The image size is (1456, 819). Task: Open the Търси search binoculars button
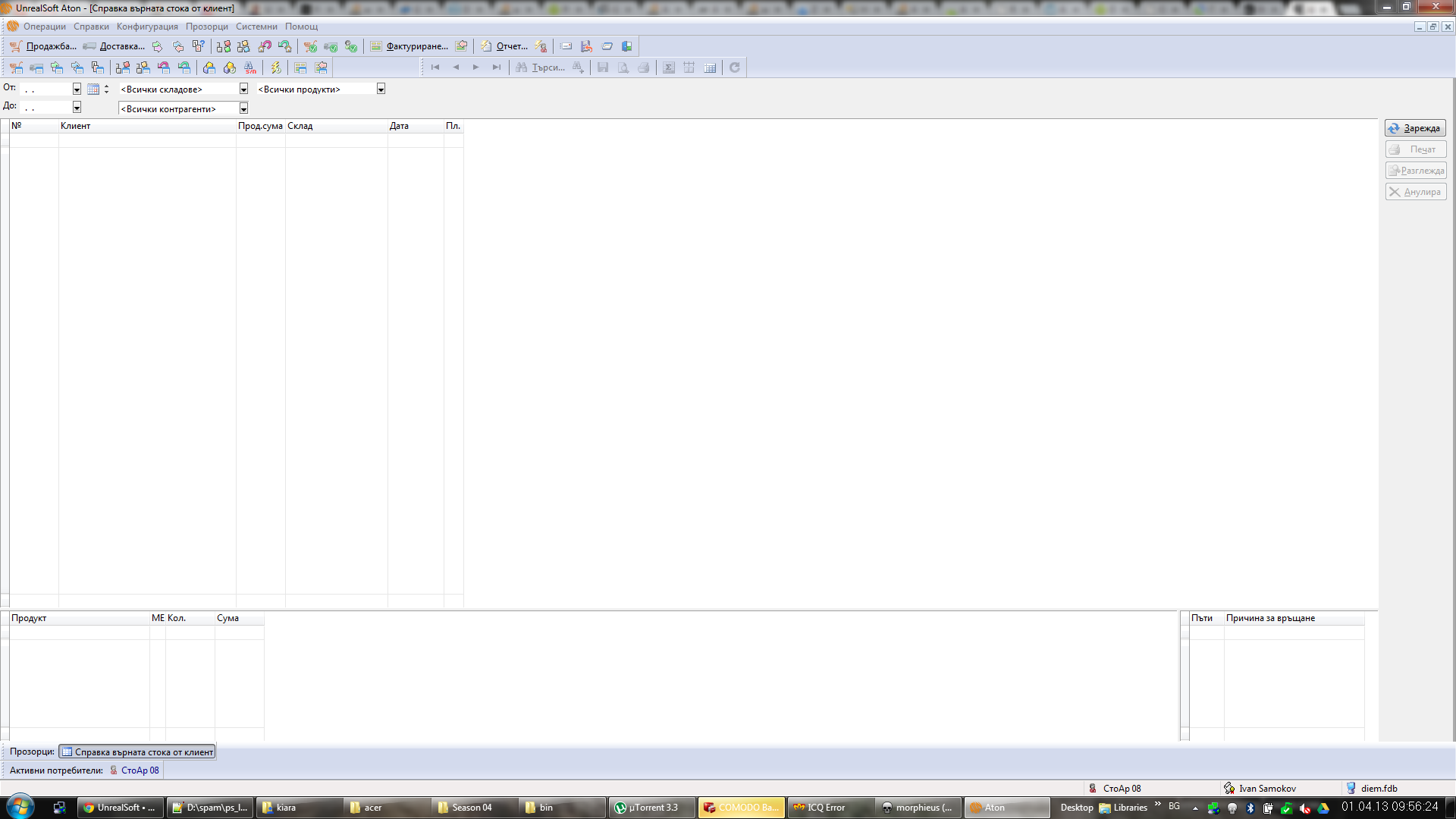(540, 67)
